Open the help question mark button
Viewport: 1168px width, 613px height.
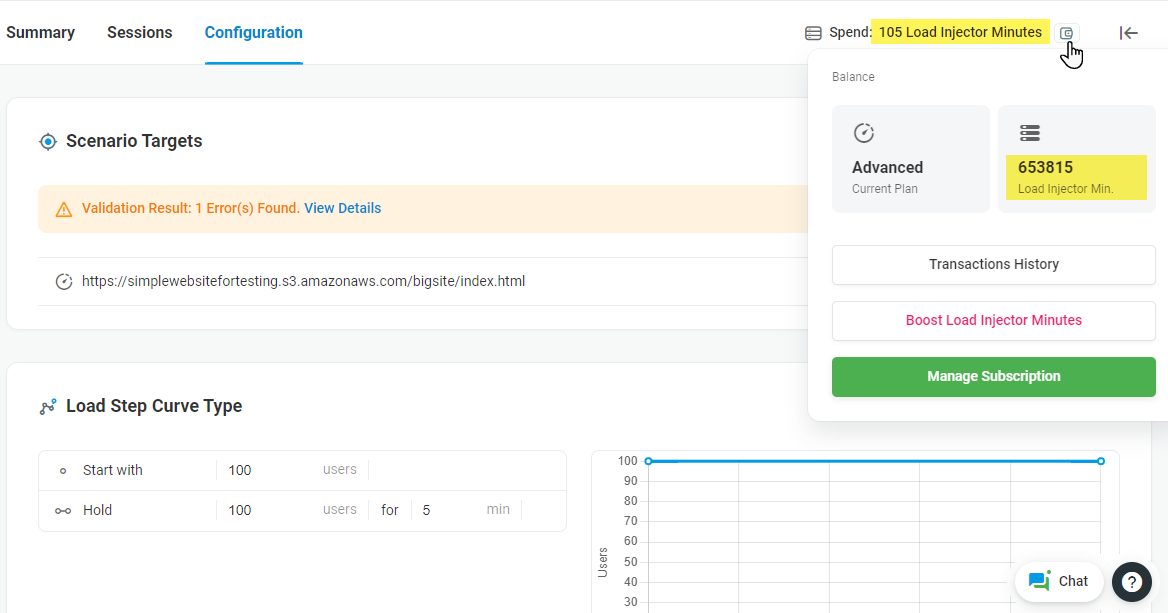tap(1132, 582)
